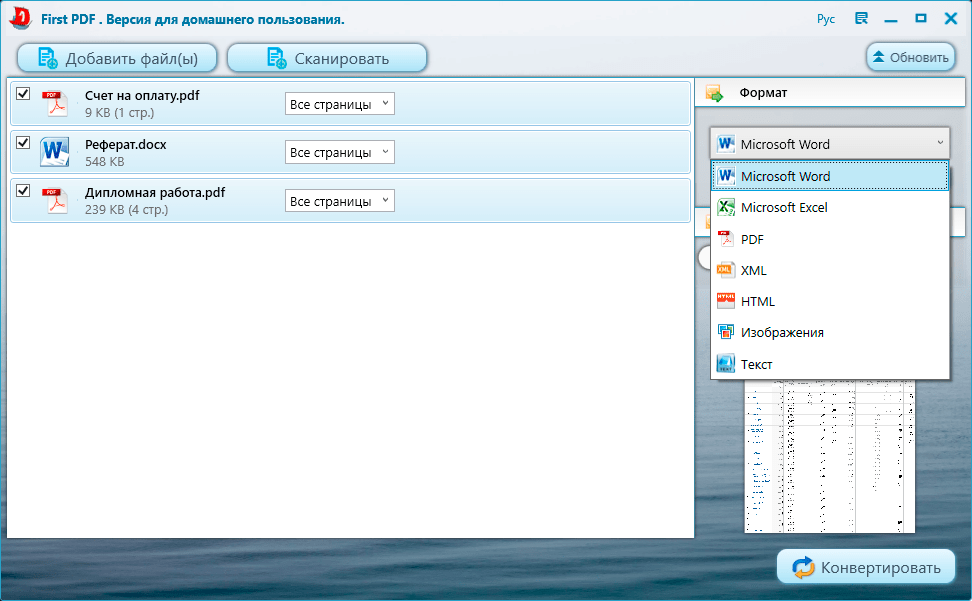Click the window title First PDF text
The width and height of the screenshot is (972, 601).
pyautogui.click(x=192, y=19)
